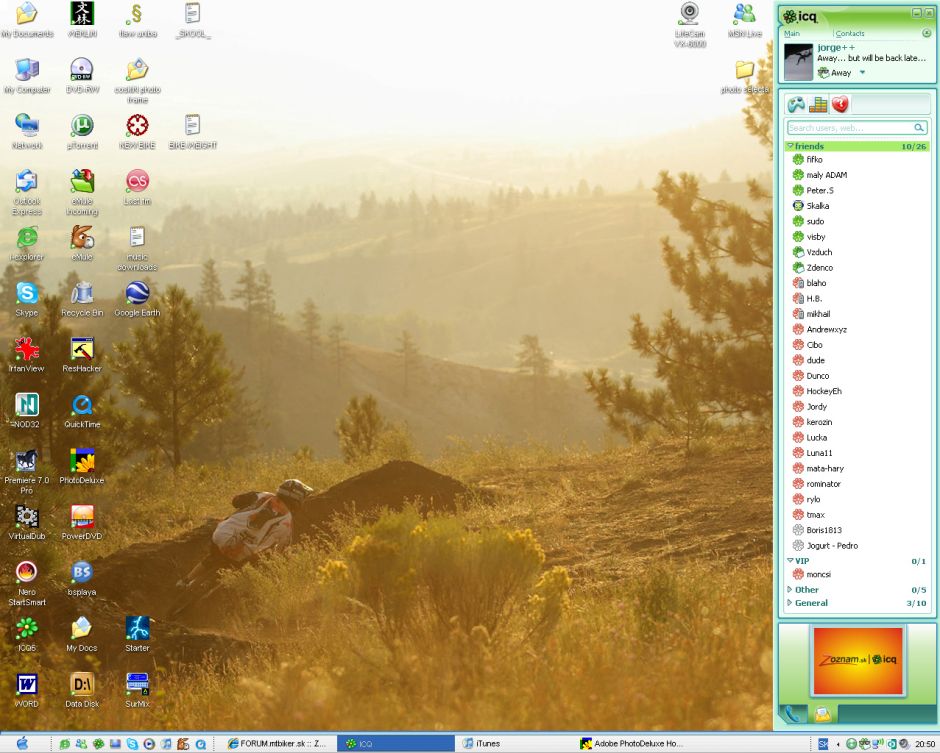Open the ICQ Xtraz games icon
The height and width of the screenshot is (753, 940).
[794, 103]
